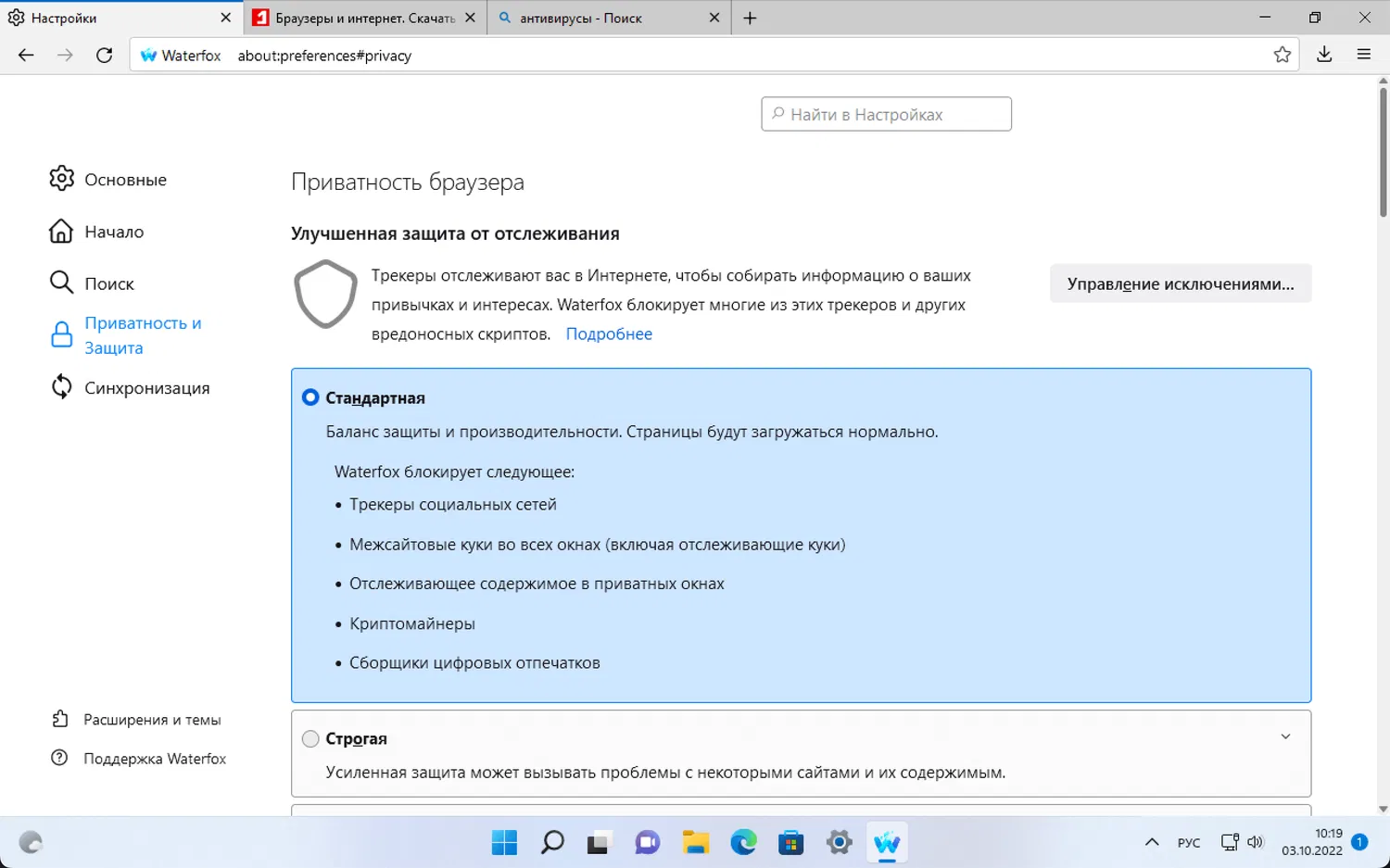Open the Поиск settings section
Viewport: 1390px width, 868px height.
(92, 283)
